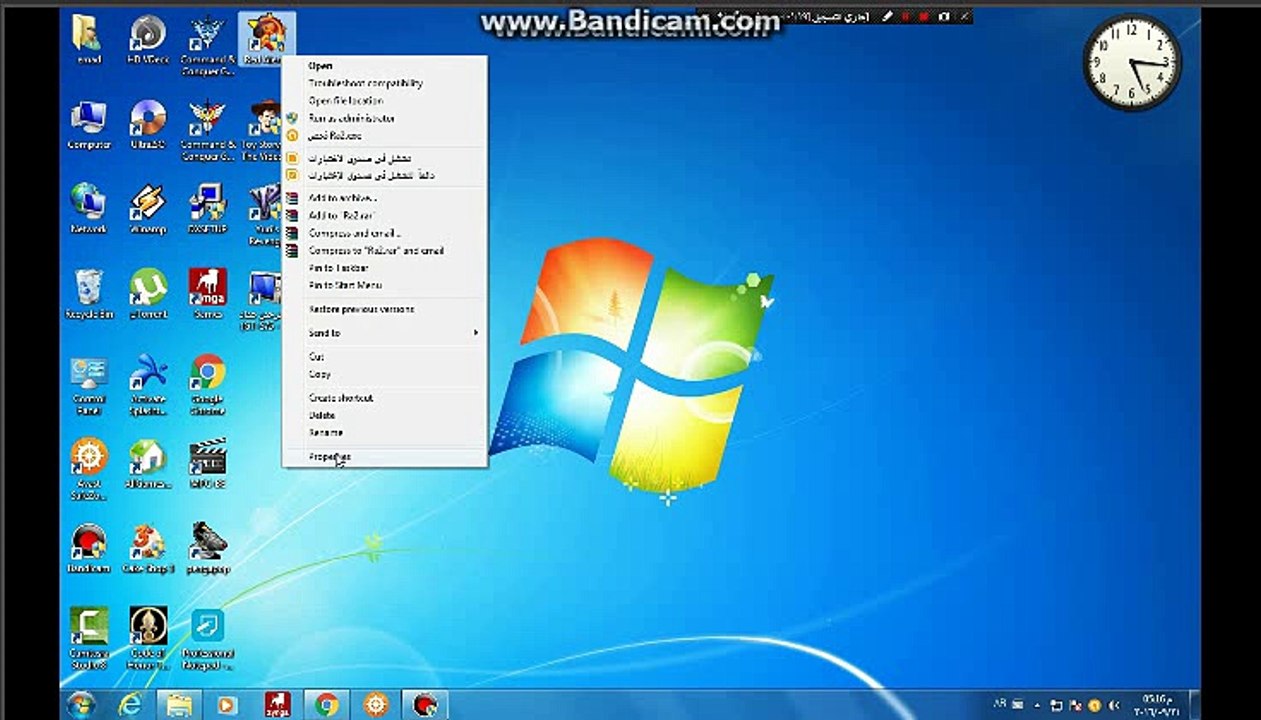The height and width of the screenshot is (720, 1261).
Task: Switch to Bandicam in the taskbar
Action: point(424,705)
